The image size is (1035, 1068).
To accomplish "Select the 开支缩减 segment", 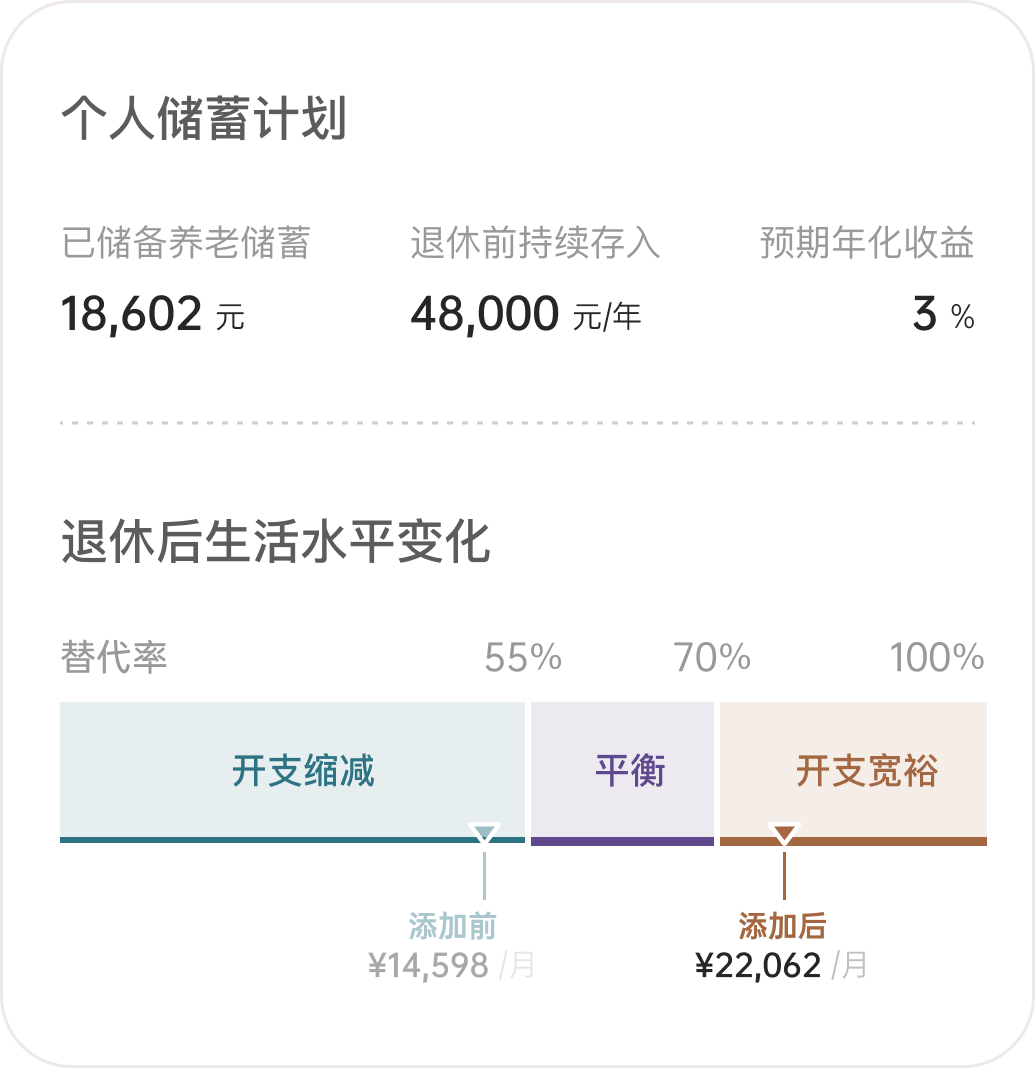I will (292, 771).
